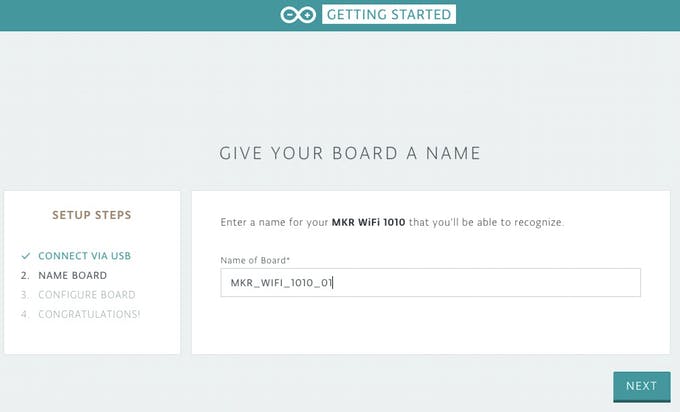The height and width of the screenshot is (412, 680).
Task: Focus the Name of Board text field
Action: (430, 283)
